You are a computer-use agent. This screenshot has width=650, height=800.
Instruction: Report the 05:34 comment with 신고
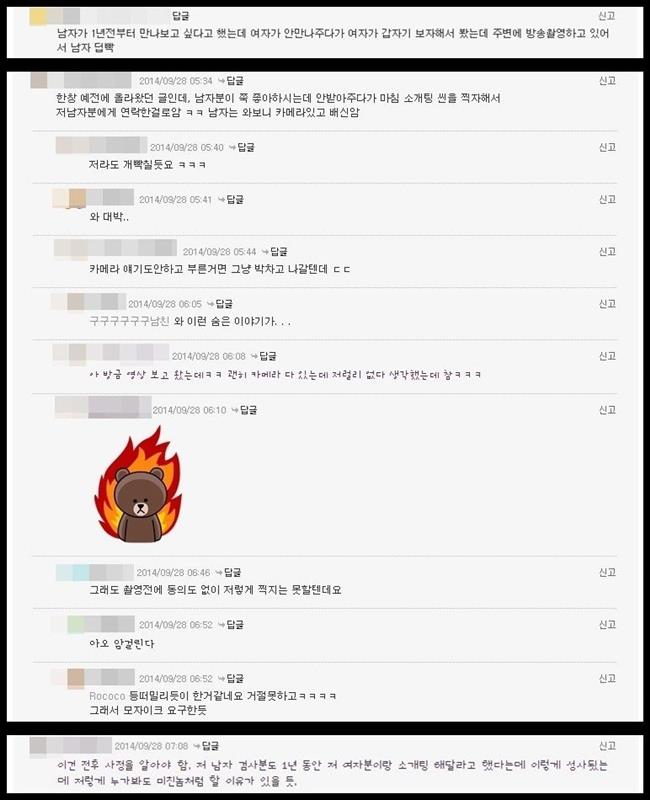coord(607,81)
